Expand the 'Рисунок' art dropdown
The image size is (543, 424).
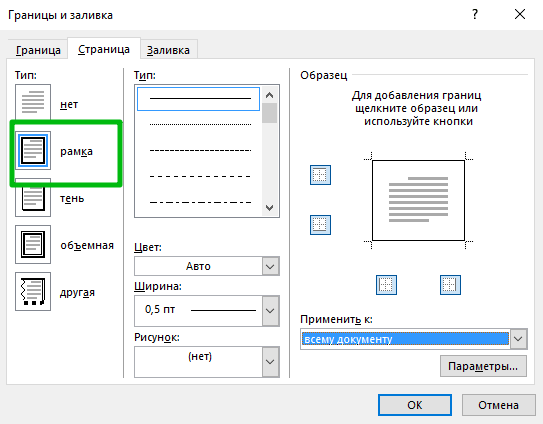[x=207, y=362]
